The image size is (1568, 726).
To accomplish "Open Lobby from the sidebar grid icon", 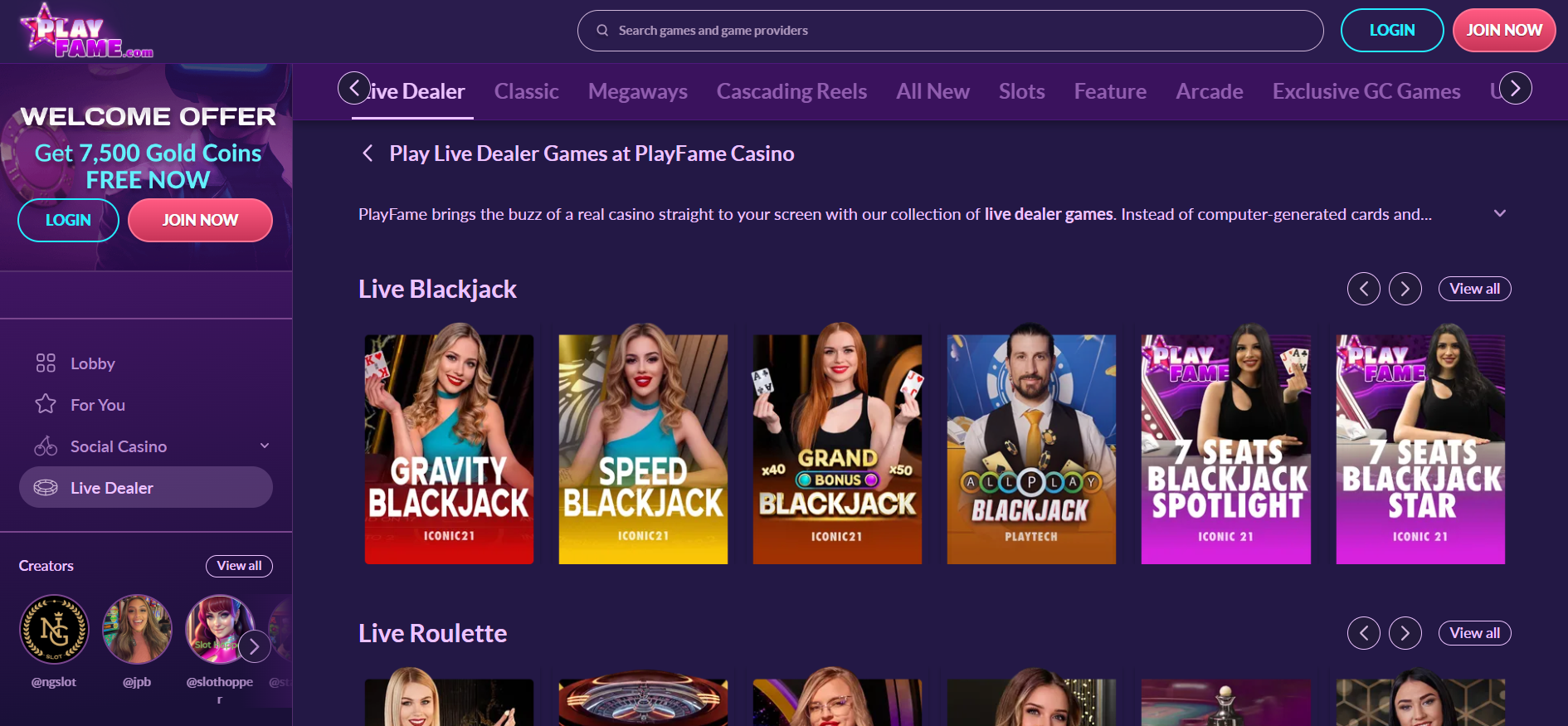I will tap(46, 363).
